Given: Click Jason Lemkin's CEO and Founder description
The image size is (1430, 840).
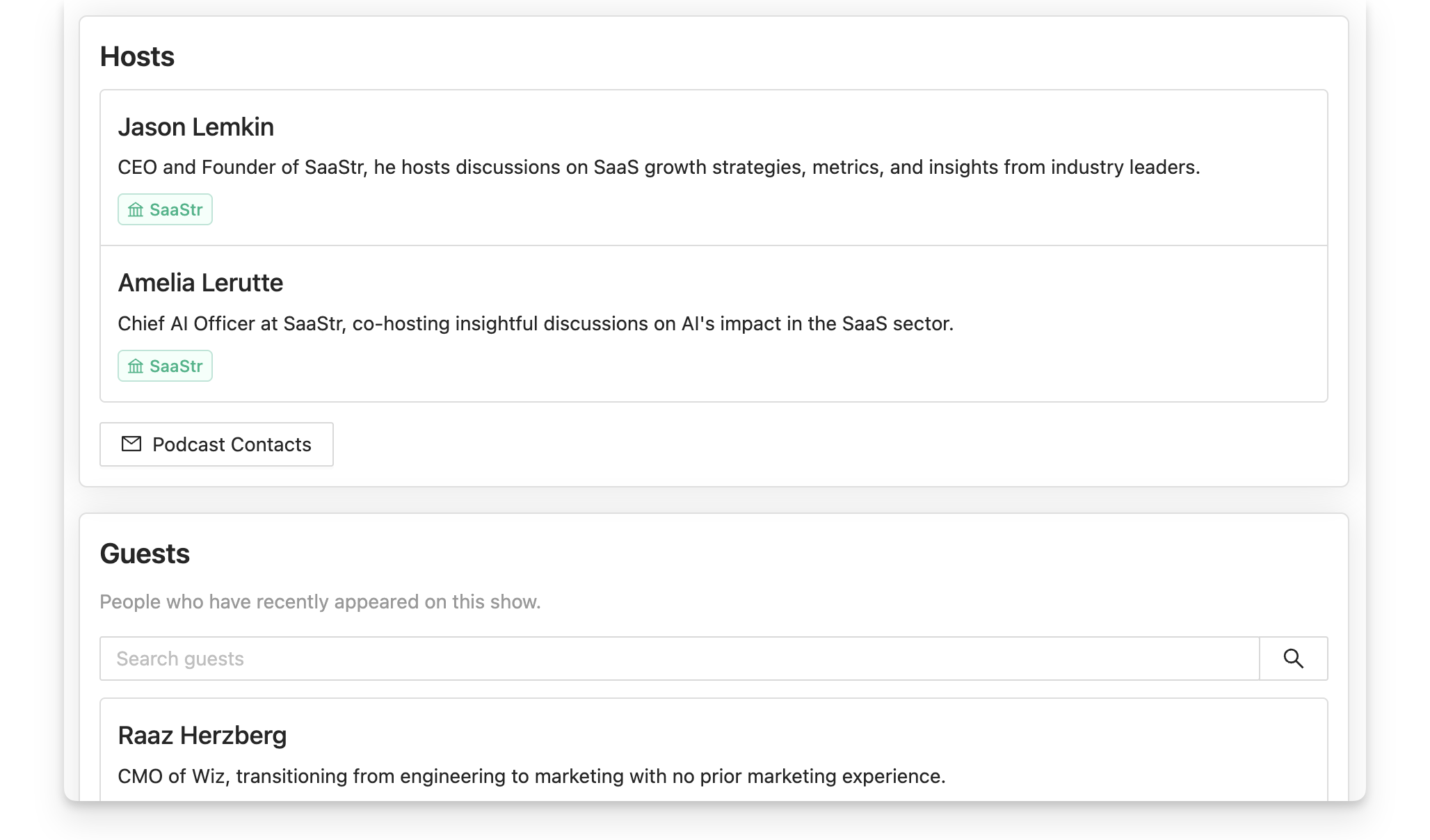Looking at the screenshot, I should tap(658, 168).
